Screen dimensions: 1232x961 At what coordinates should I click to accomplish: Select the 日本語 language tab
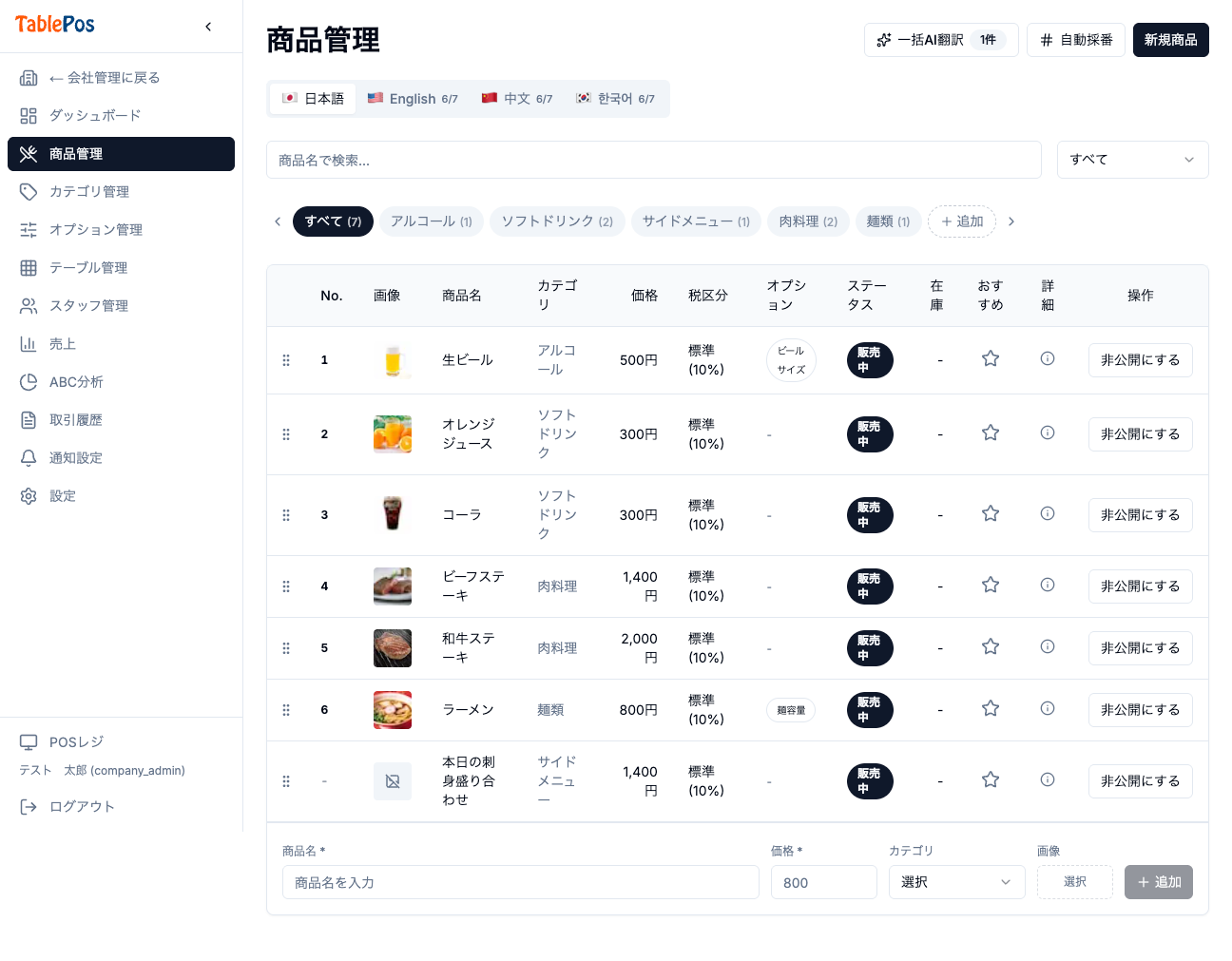pyautogui.click(x=313, y=99)
